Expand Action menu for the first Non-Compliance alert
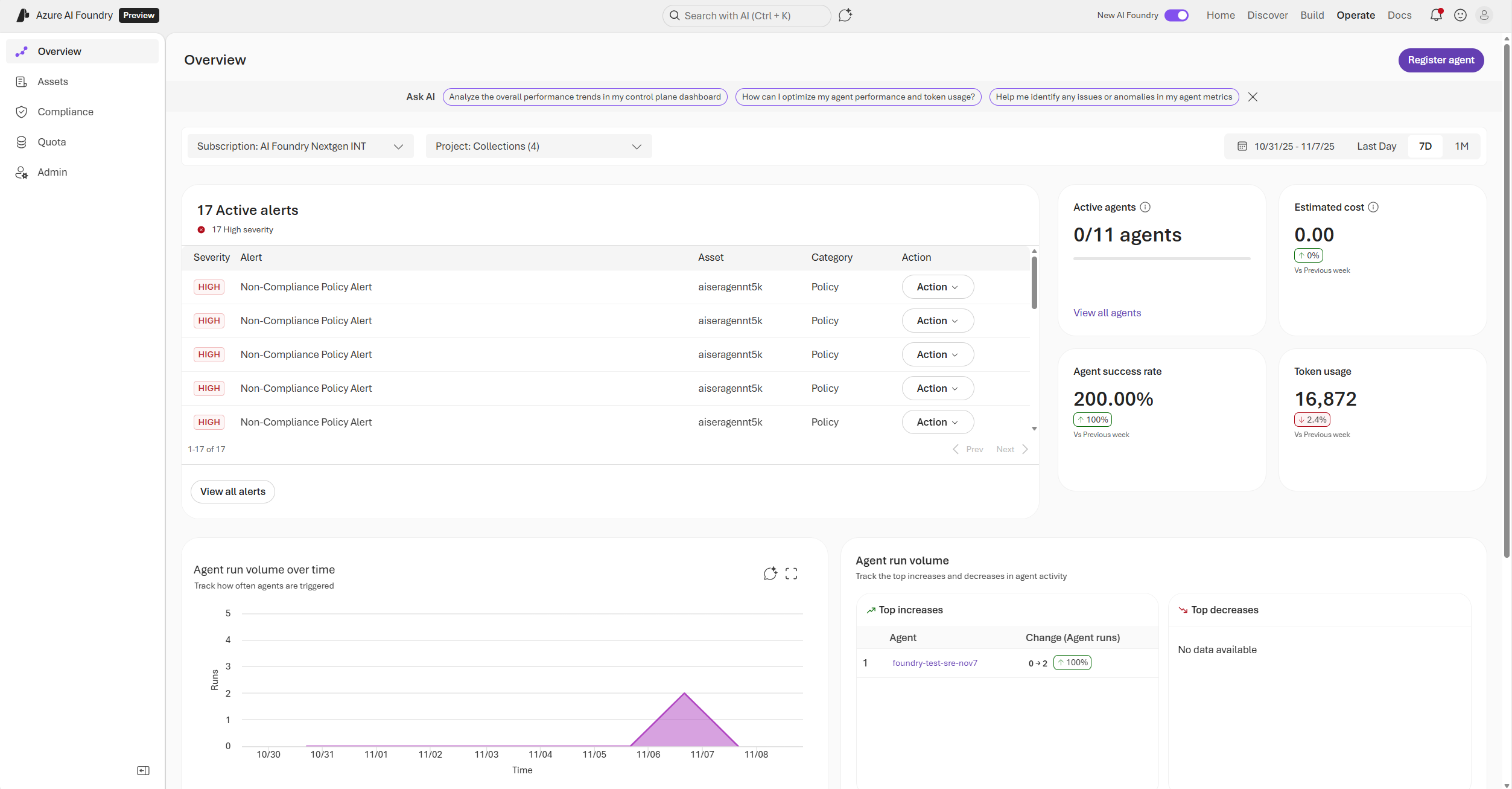1512x789 pixels. [937, 287]
